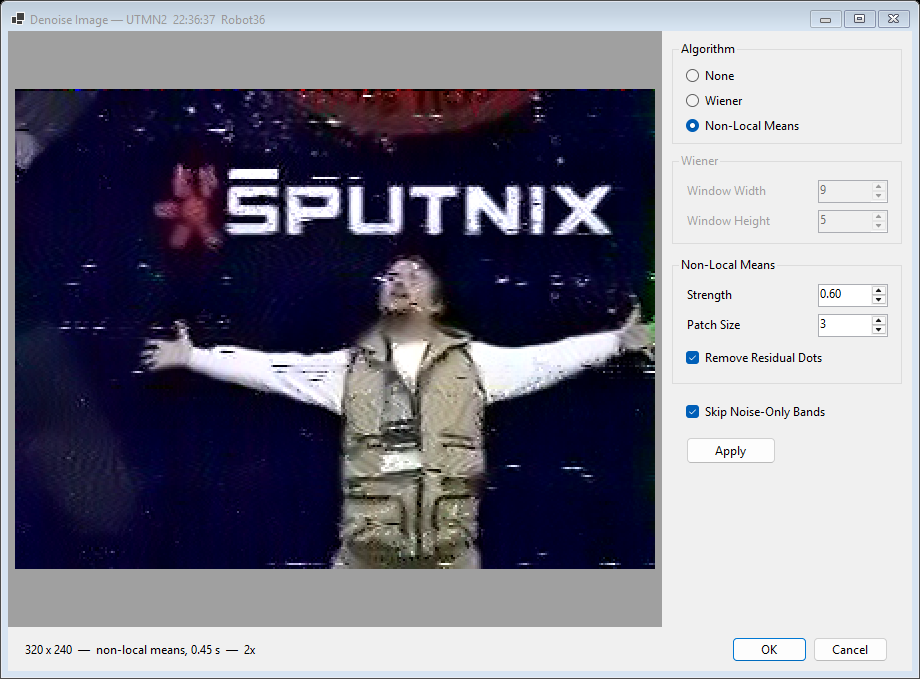Image resolution: width=920 pixels, height=679 pixels.
Task: Click the 'Non-Local Means' group heading
Action: [728, 265]
